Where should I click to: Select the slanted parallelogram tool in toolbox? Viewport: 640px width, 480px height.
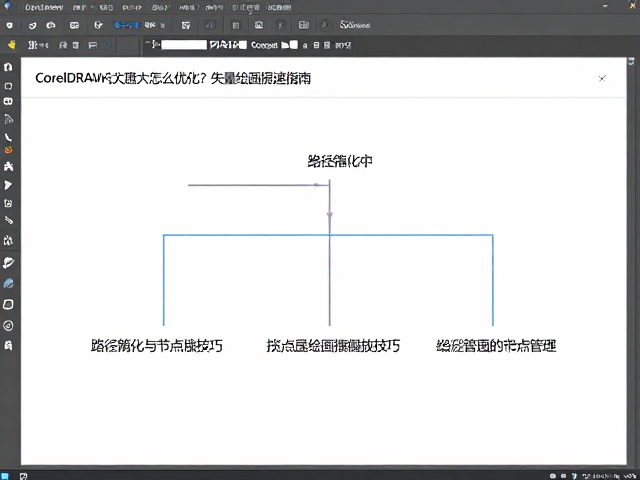(x=8, y=304)
